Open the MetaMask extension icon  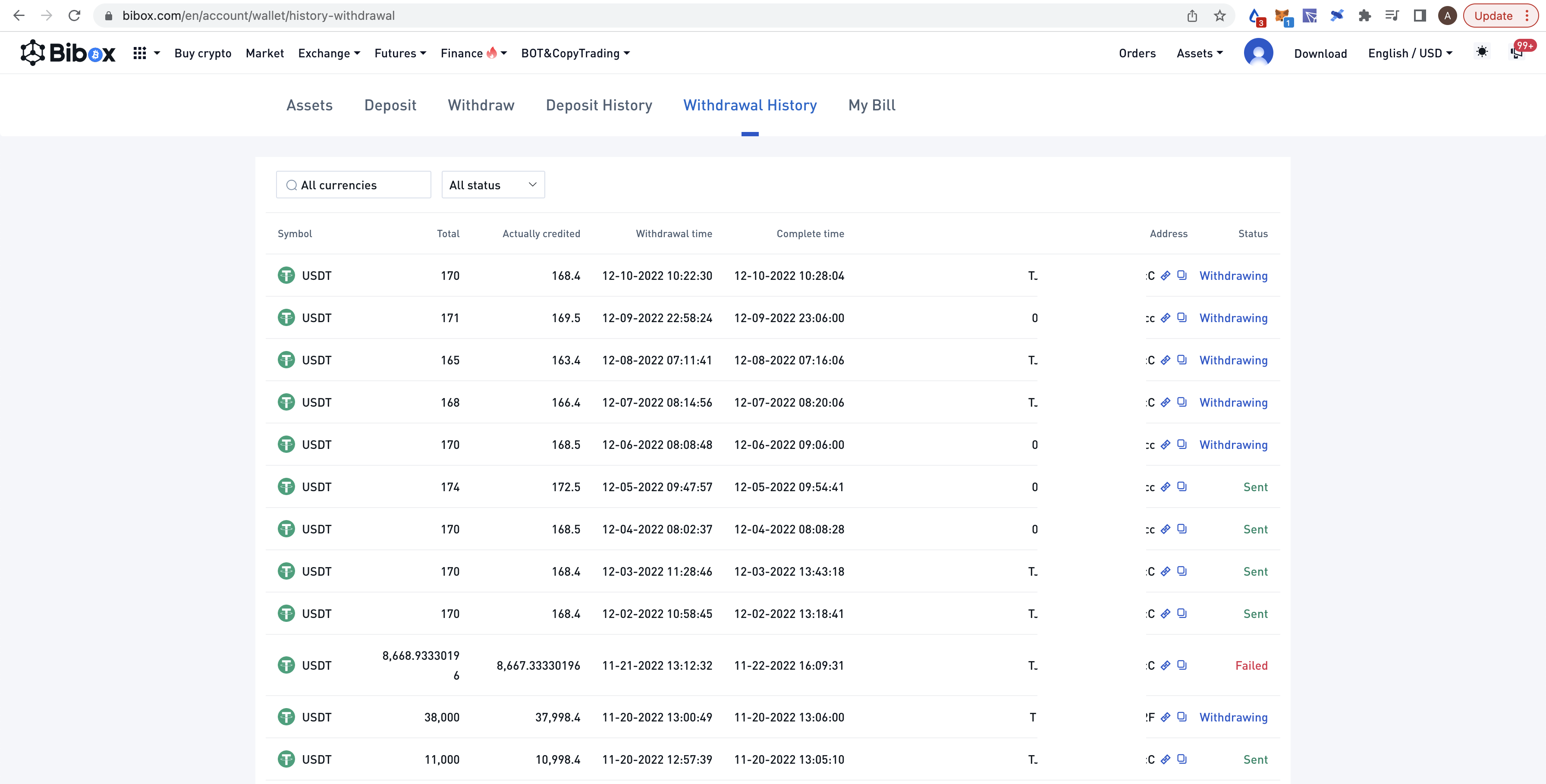1282,16
